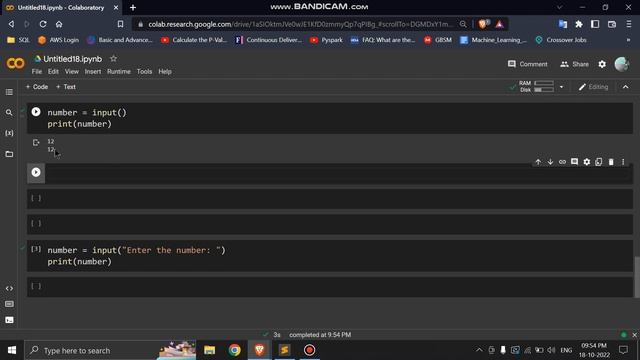Open Chrome from the taskbar
This screenshot has width=640, height=360.
click(235, 350)
